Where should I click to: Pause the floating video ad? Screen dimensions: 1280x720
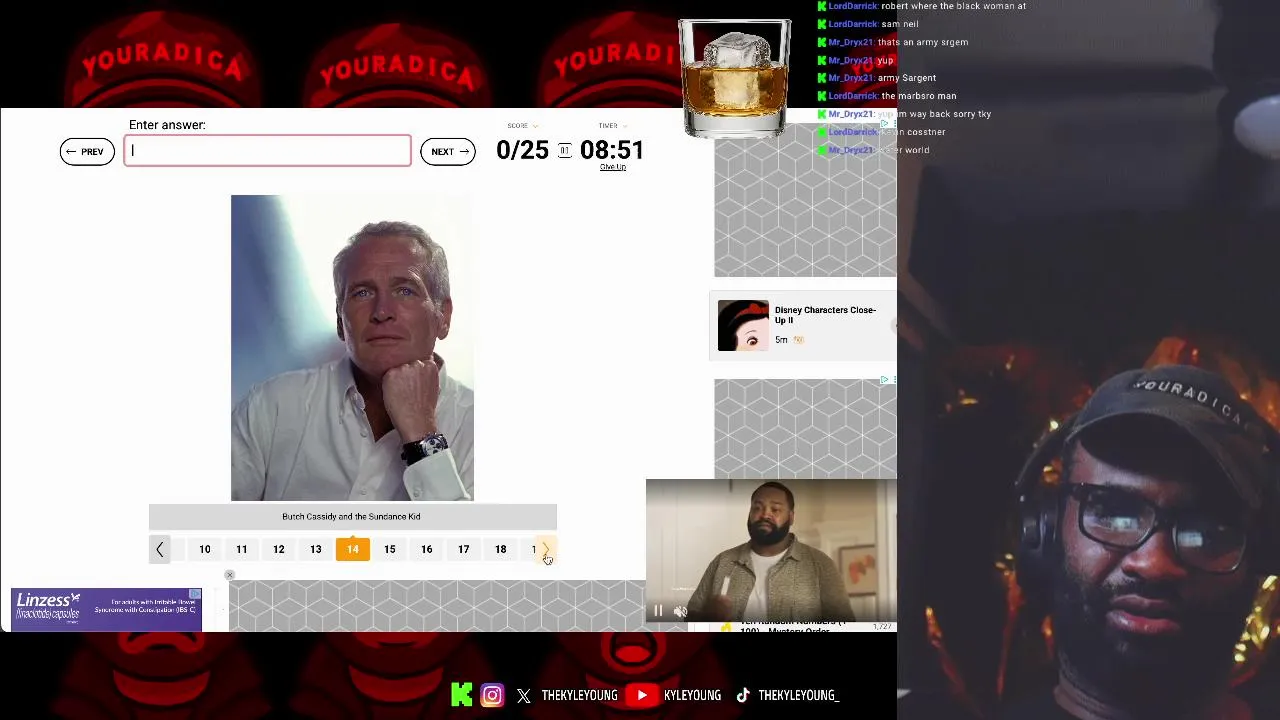coord(658,611)
